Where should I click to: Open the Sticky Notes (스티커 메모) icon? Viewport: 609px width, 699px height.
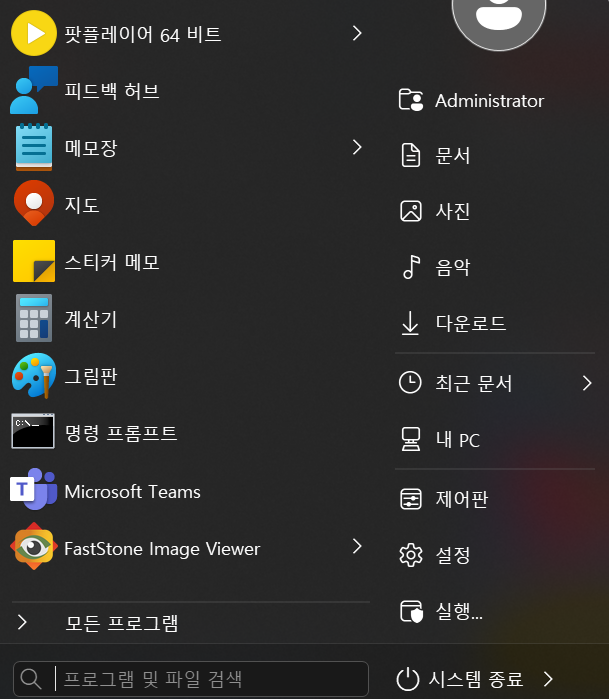(x=34, y=261)
